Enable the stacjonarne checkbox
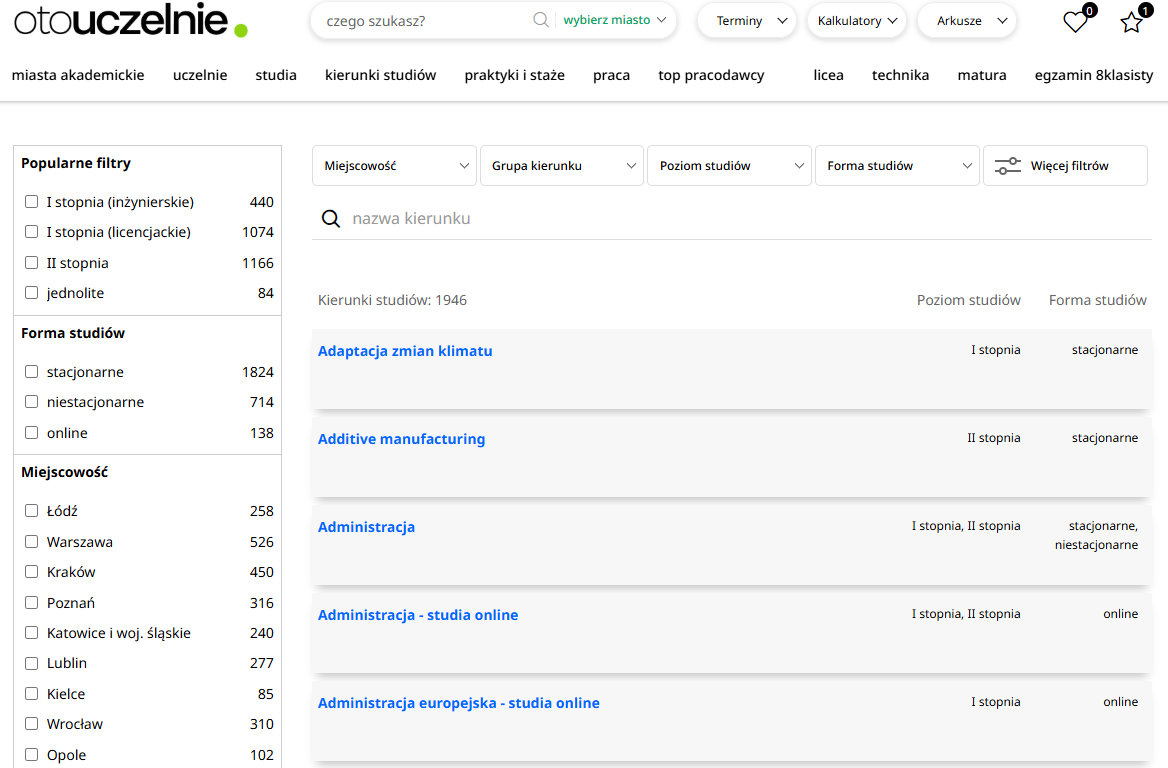The height and width of the screenshot is (768, 1168). [x=32, y=372]
